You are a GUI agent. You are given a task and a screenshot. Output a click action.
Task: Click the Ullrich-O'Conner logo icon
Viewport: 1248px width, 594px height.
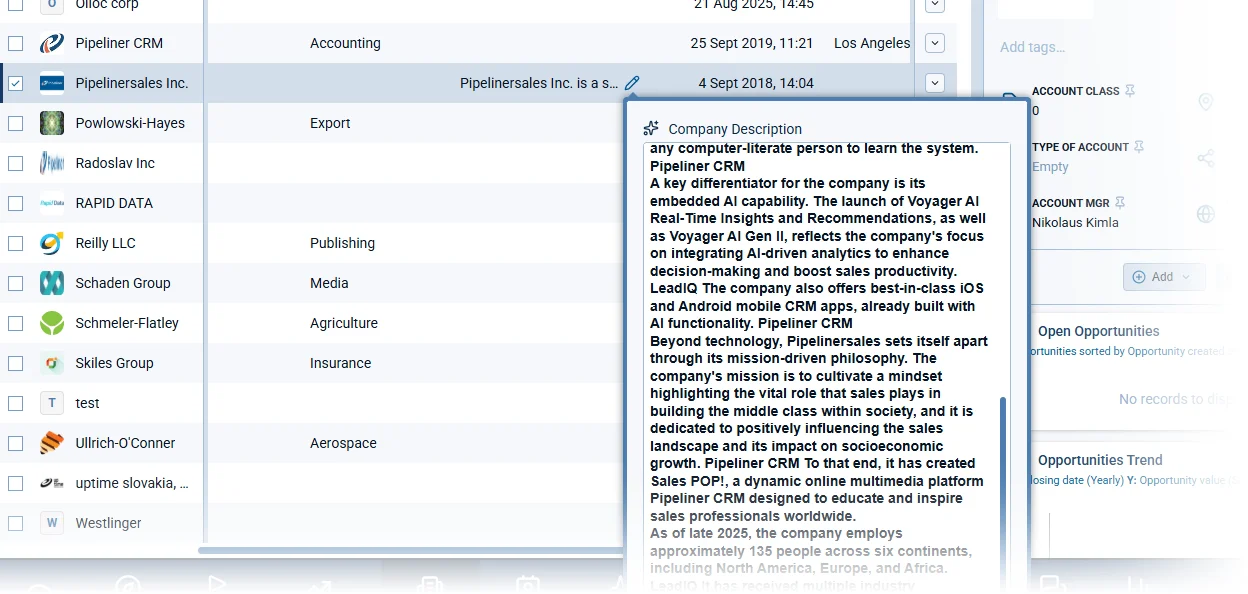[52, 443]
